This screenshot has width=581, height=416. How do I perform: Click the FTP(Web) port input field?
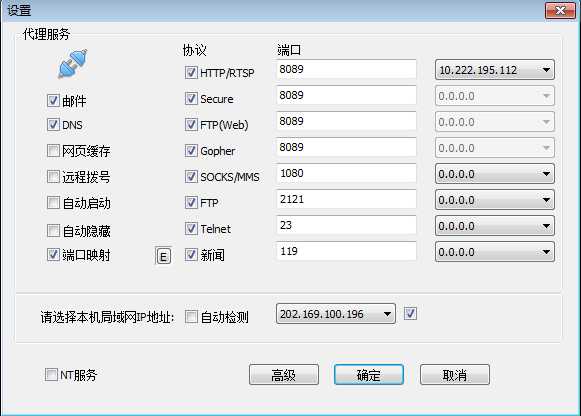[346, 121]
